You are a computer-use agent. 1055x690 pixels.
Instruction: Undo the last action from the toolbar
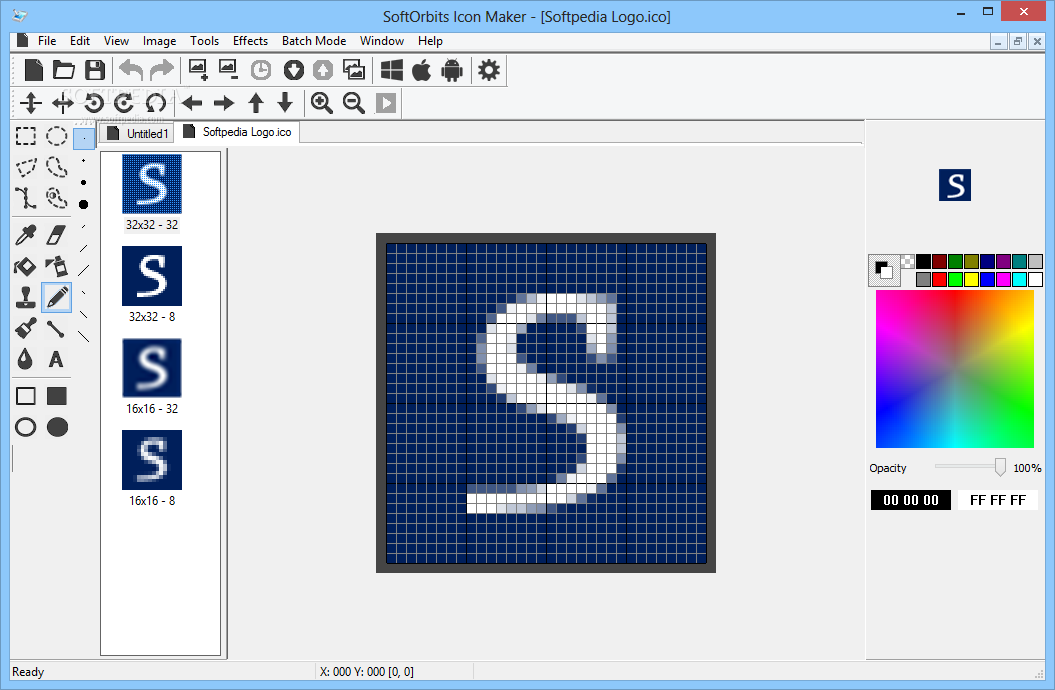130,70
